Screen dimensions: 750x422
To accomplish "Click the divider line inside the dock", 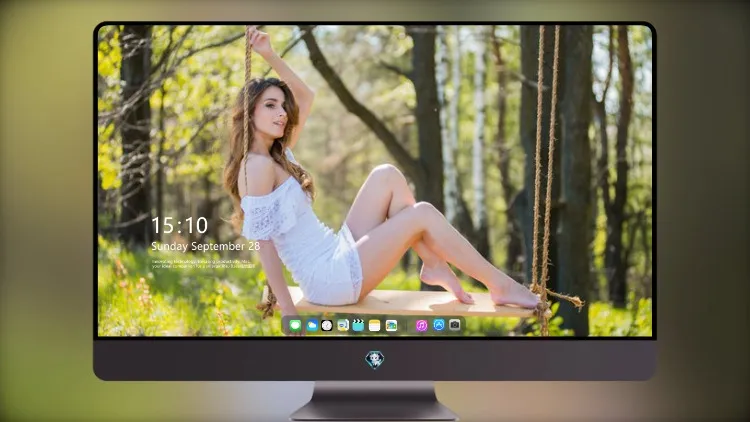I will tap(407, 326).
